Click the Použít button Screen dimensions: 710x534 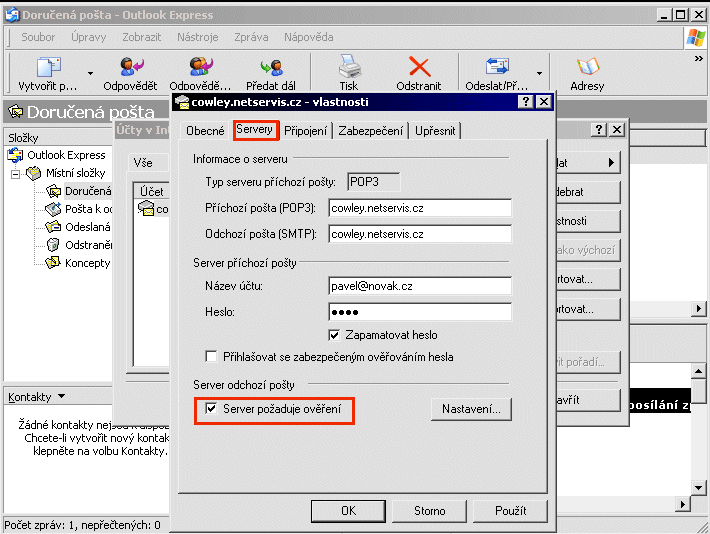coord(510,511)
